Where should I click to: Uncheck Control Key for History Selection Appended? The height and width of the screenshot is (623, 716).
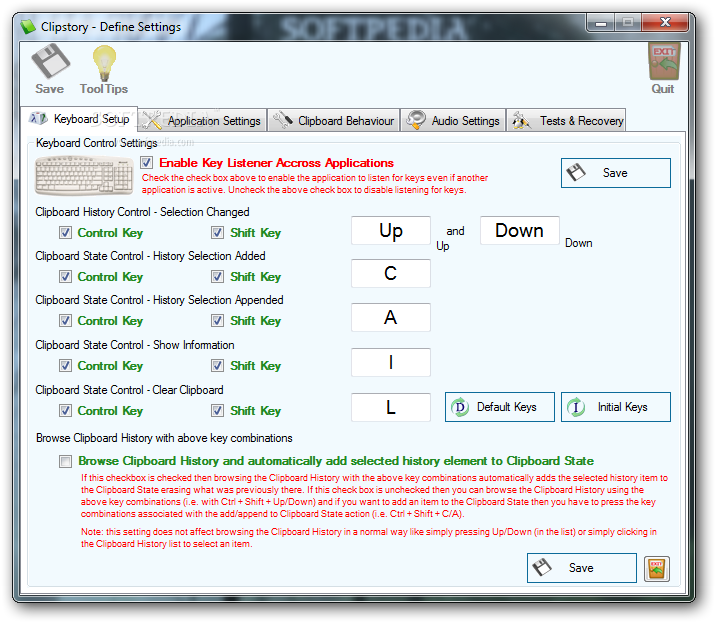pos(65,321)
